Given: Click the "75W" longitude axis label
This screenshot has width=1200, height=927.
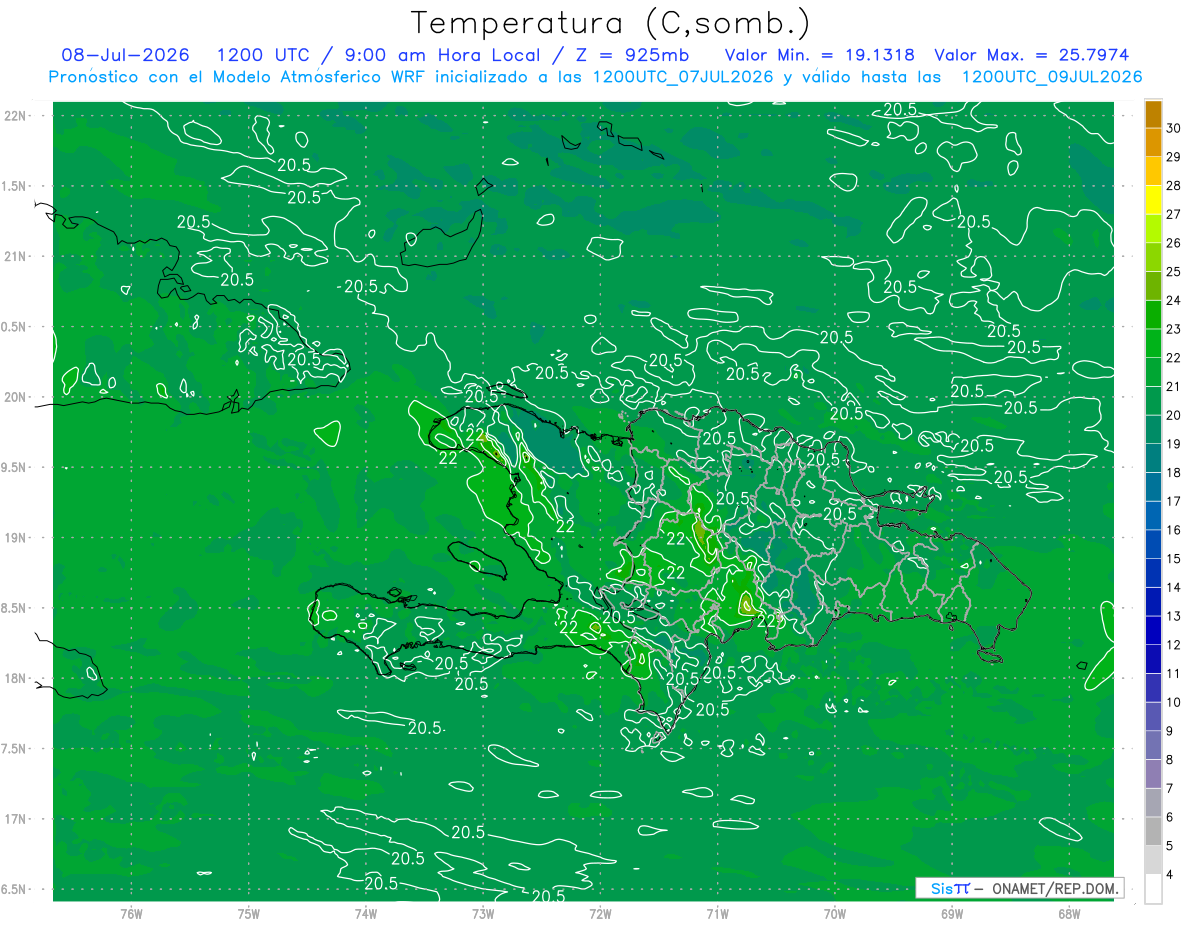Looking at the screenshot, I should coord(249,914).
